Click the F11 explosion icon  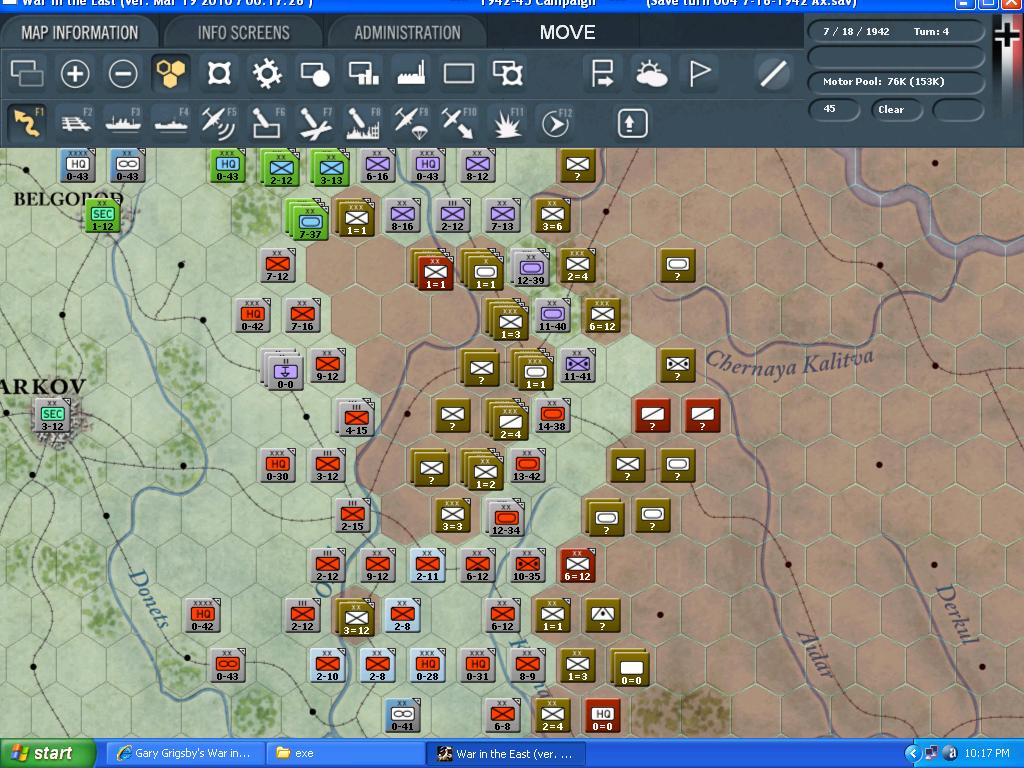507,123
